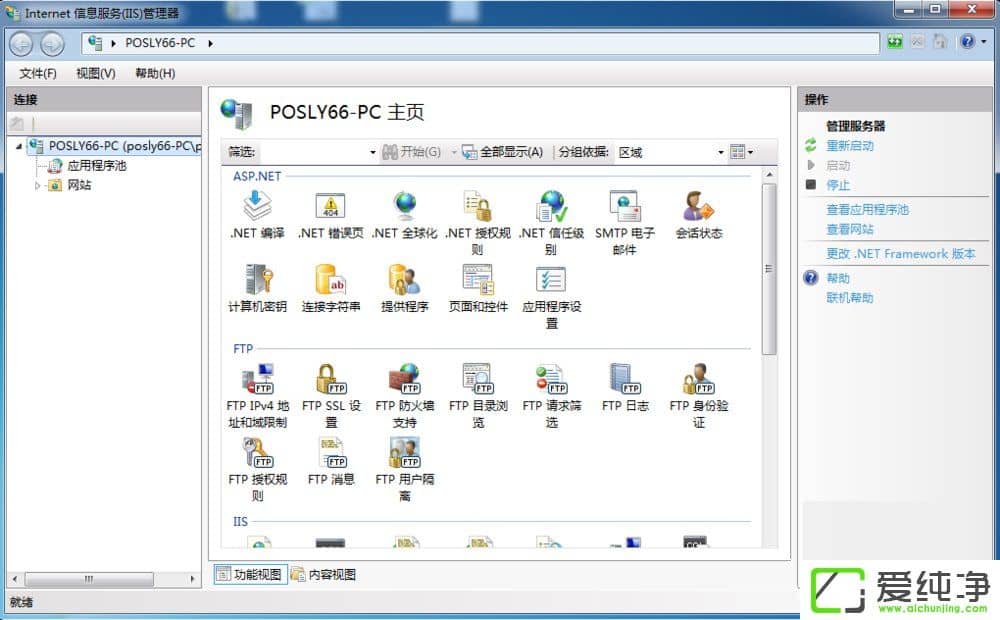This screenshot has height=620, width=1000.
Task: Open FTP 授权规则
Action: [257, 469]
